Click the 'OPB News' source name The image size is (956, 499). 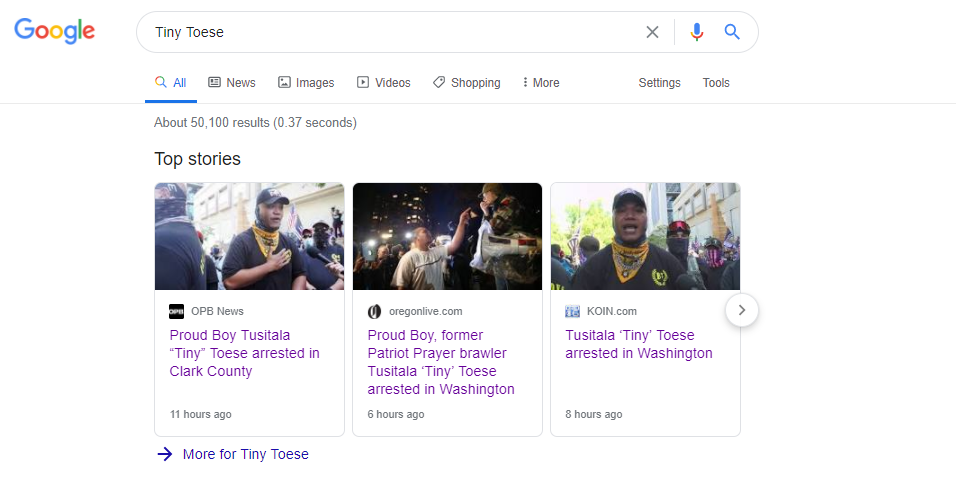click(217, 311)
